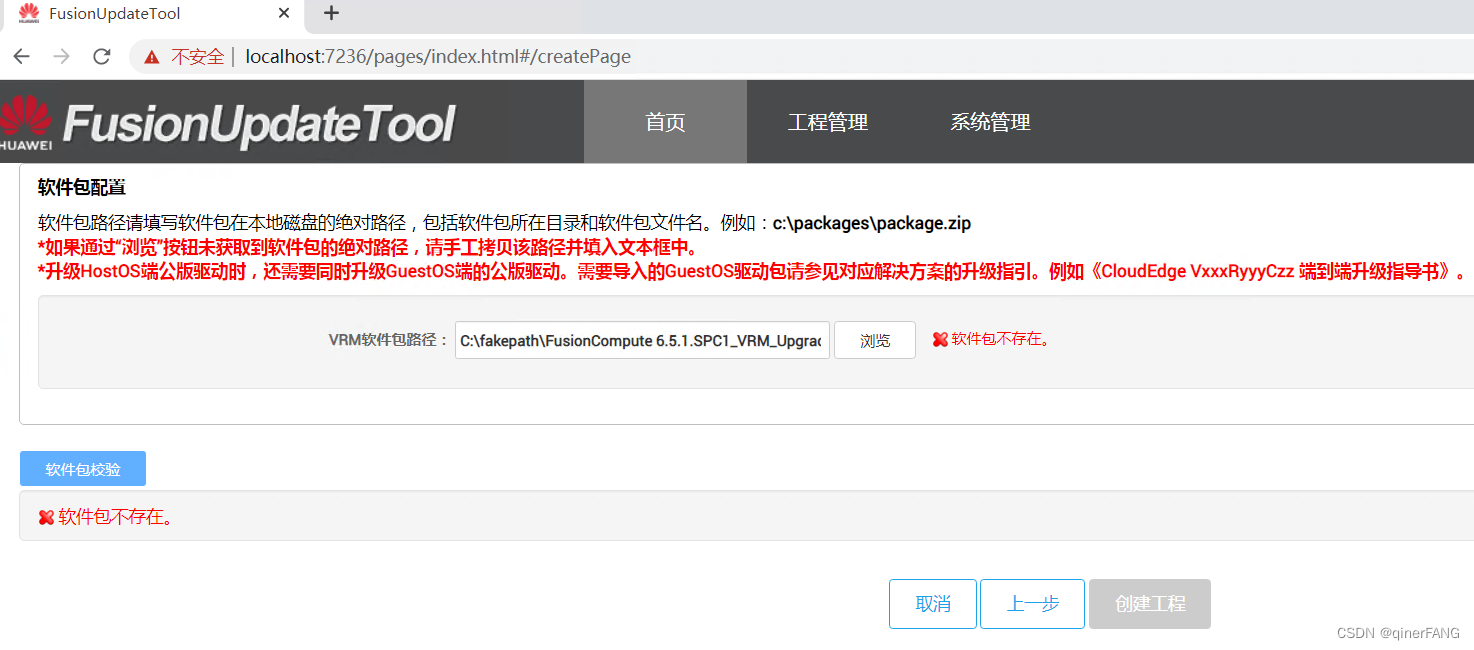Click 软件包不存在 message beside browse button

(x=1000, y=340)
